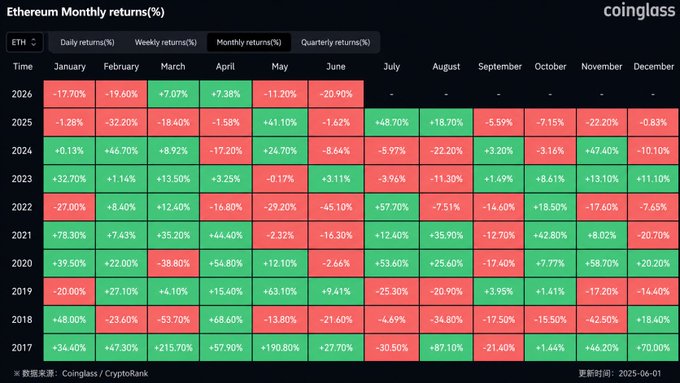680x383 pixels.
Task: Select the 2019 row label
Action: pos(22,291)
